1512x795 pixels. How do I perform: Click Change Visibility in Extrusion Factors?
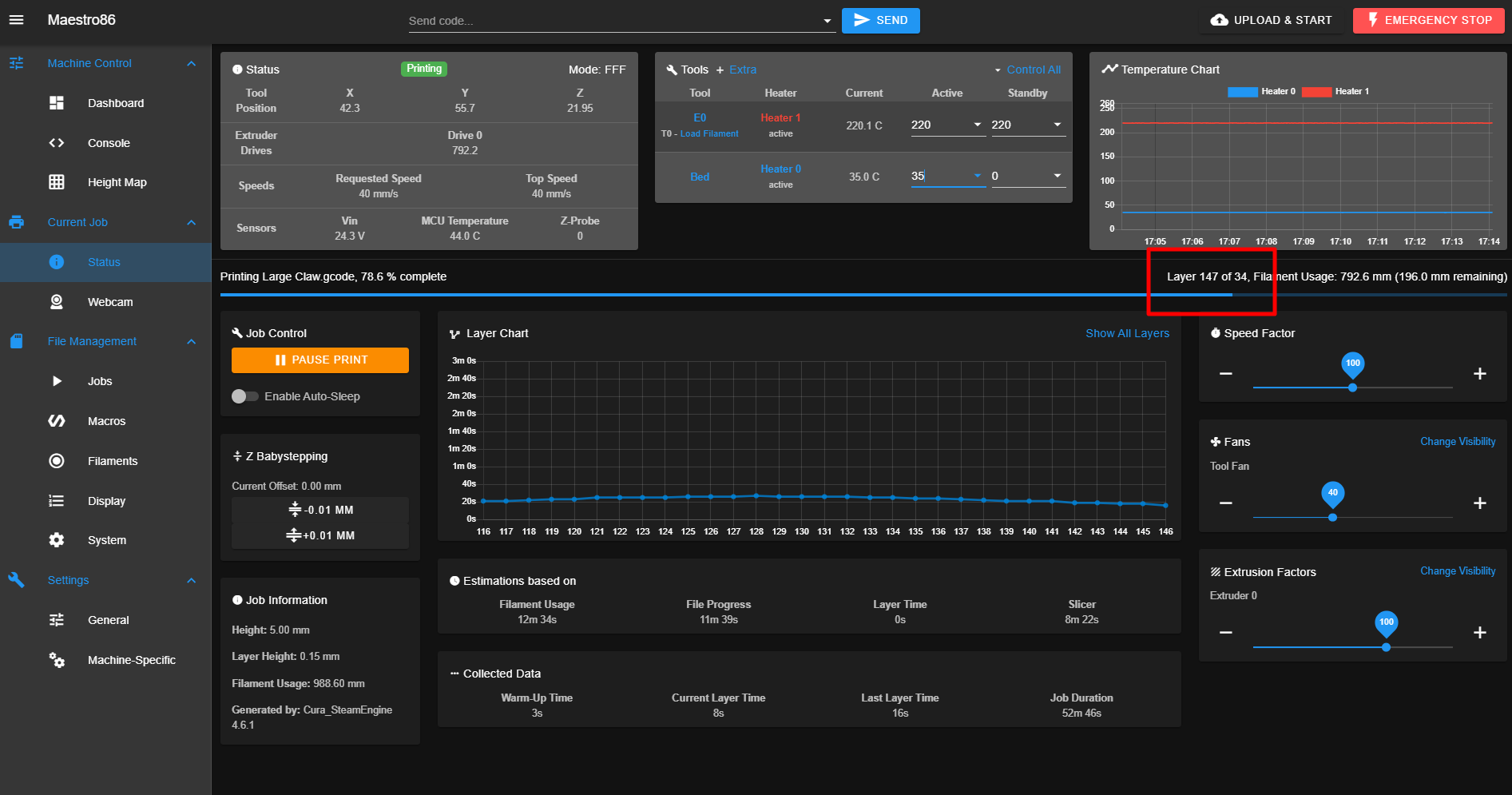1458,570
